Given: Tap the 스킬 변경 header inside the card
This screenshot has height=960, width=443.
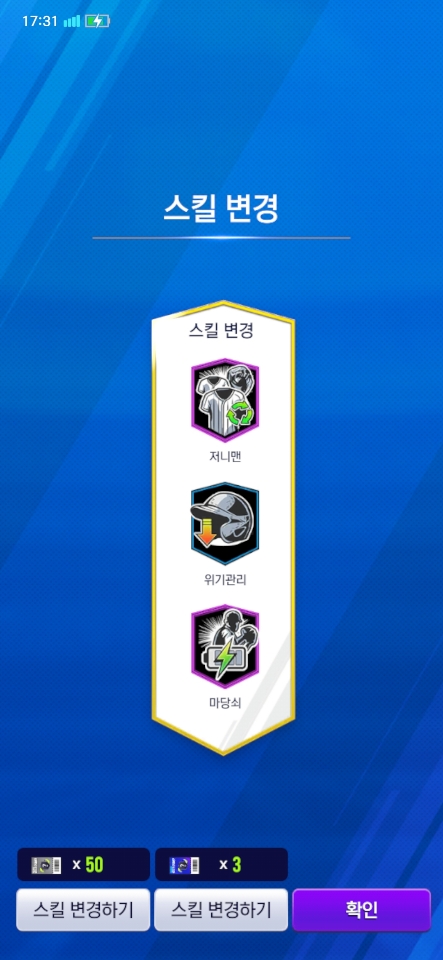Looking at the screenshot, I should point(221,331).
